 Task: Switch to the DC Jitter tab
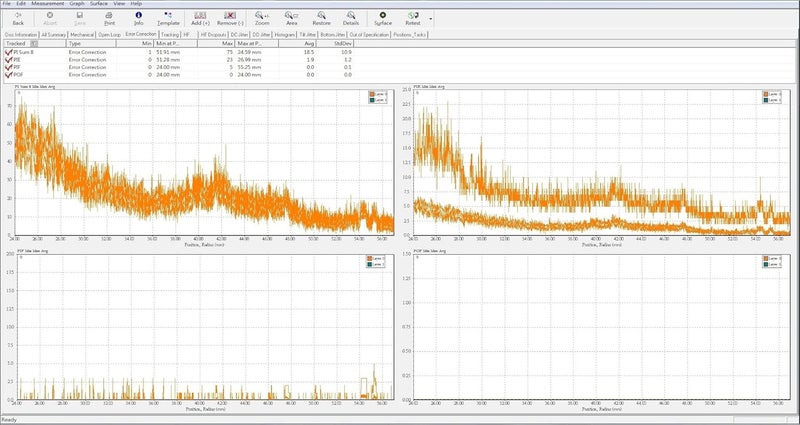click(241, 34)
